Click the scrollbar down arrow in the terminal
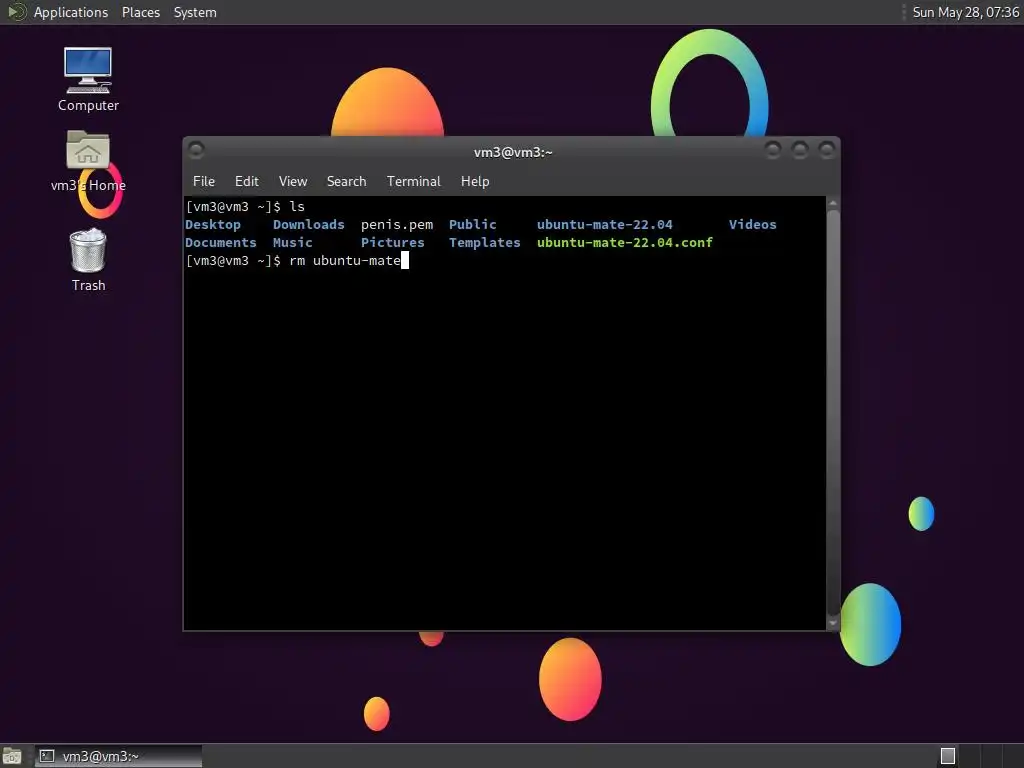The width and height of the screenshot is (1024, 768). click(x=833, y=623)
